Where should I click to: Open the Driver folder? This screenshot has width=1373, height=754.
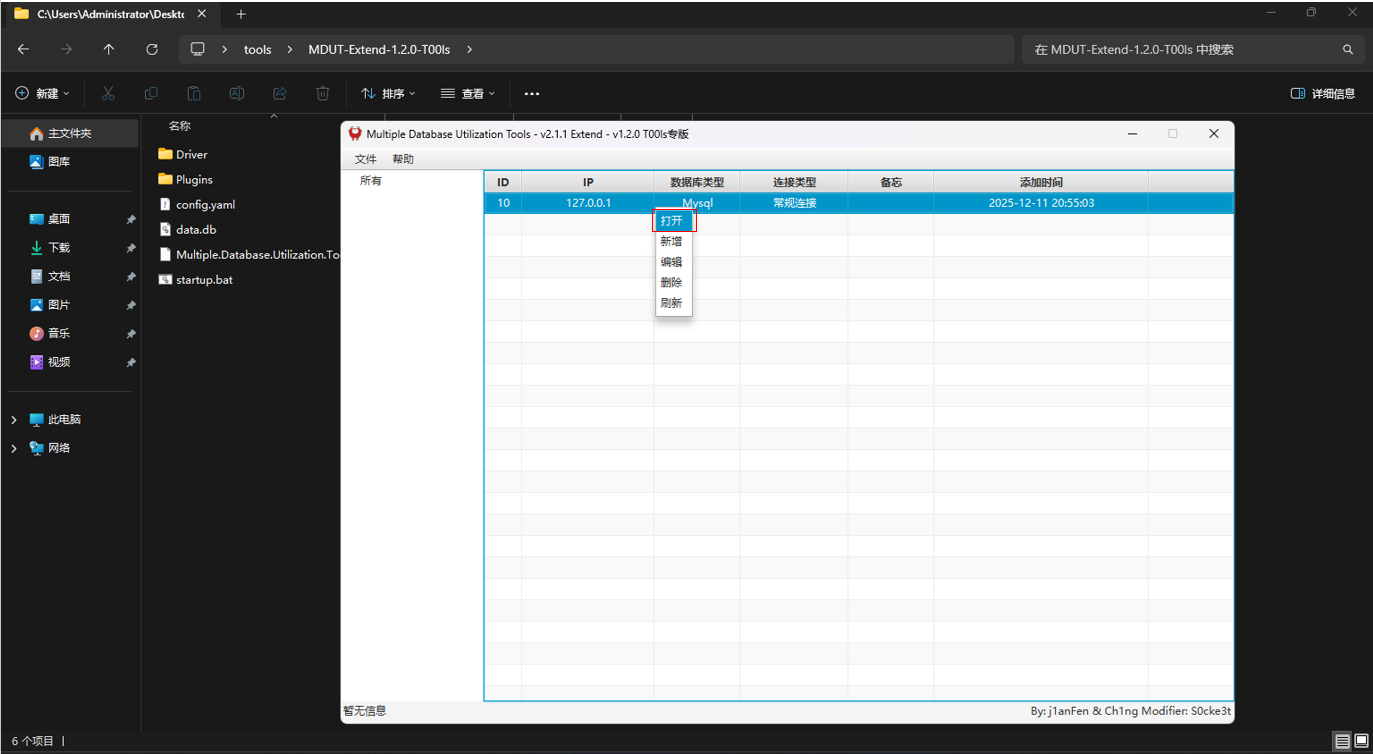click(x=183, y=154)
